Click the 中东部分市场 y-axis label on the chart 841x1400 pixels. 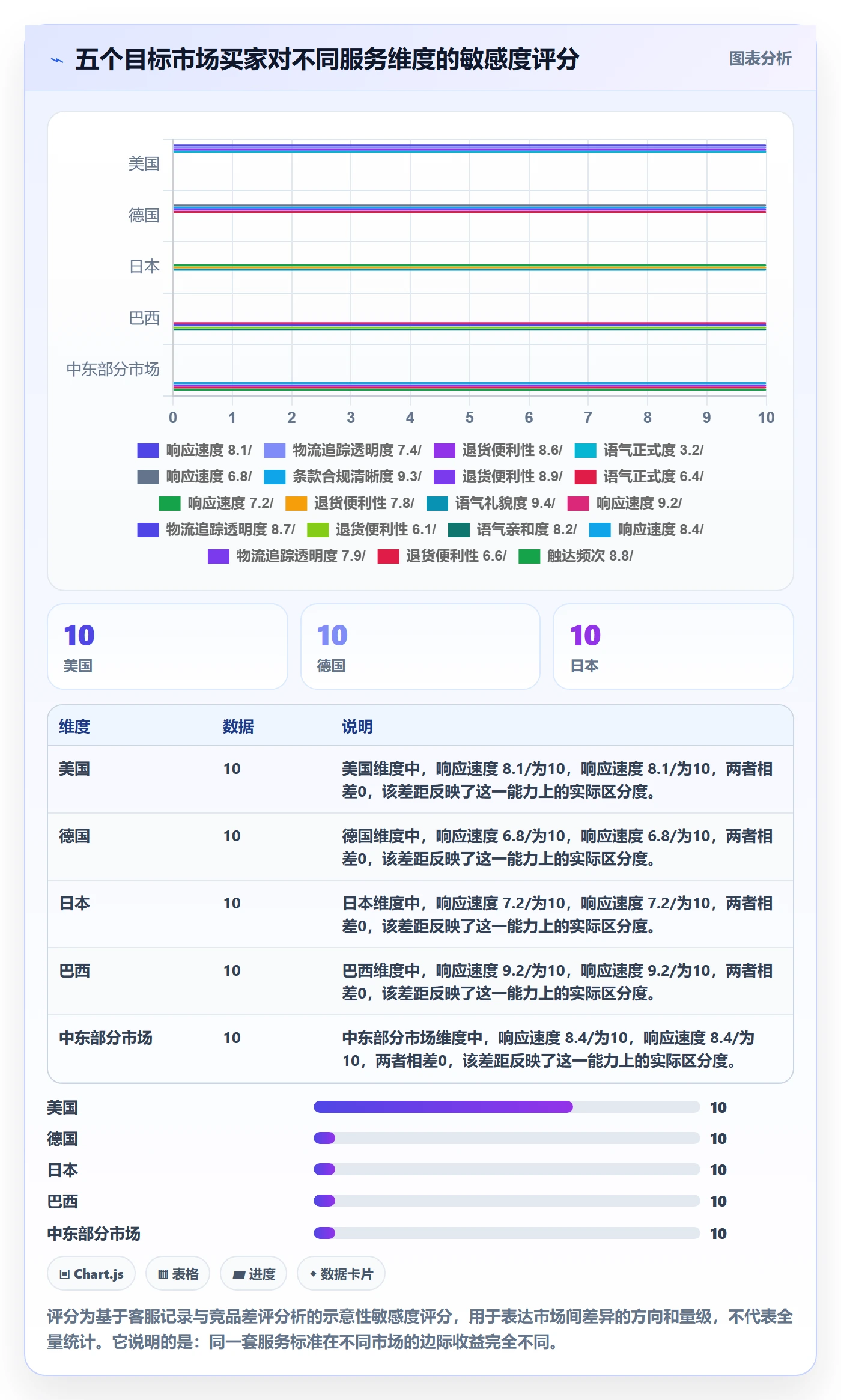coord(113,370)
